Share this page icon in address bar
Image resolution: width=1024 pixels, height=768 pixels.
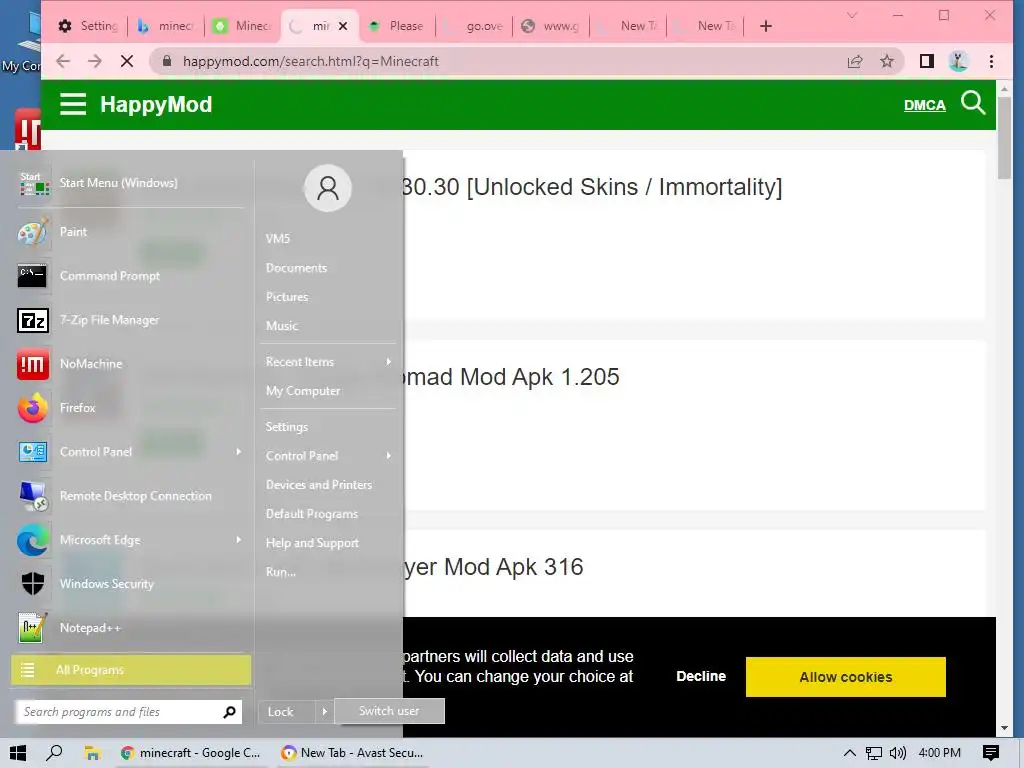tap(855, 61)
